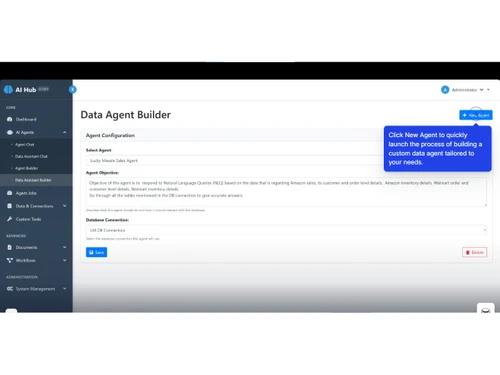Click the AI Agents robot icon
The width and height of the screenshot is (500, 375).
(x=10, y=132)
